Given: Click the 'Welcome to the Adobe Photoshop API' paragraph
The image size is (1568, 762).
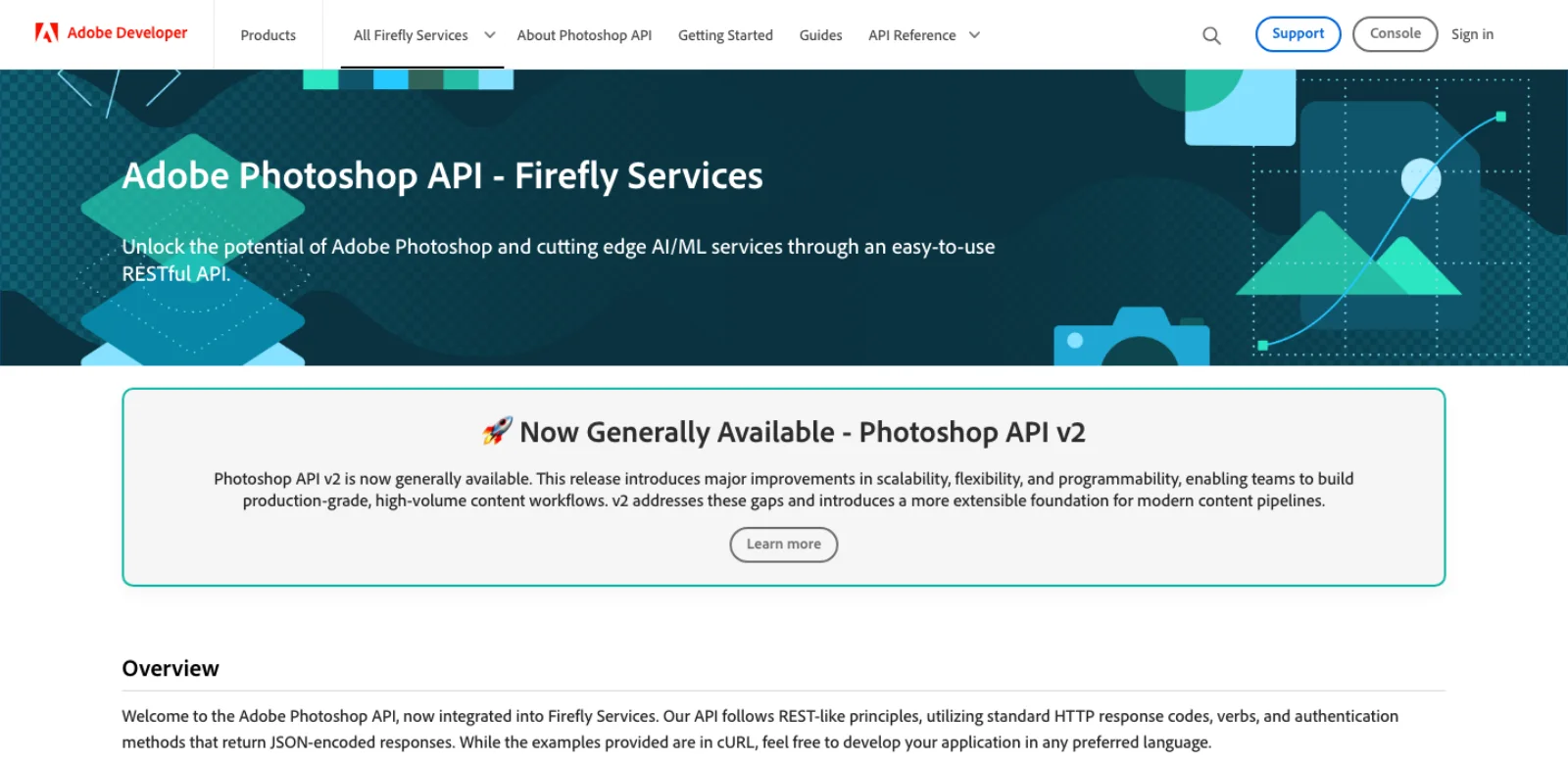Looking at the screenshot, I should [760, 729].
